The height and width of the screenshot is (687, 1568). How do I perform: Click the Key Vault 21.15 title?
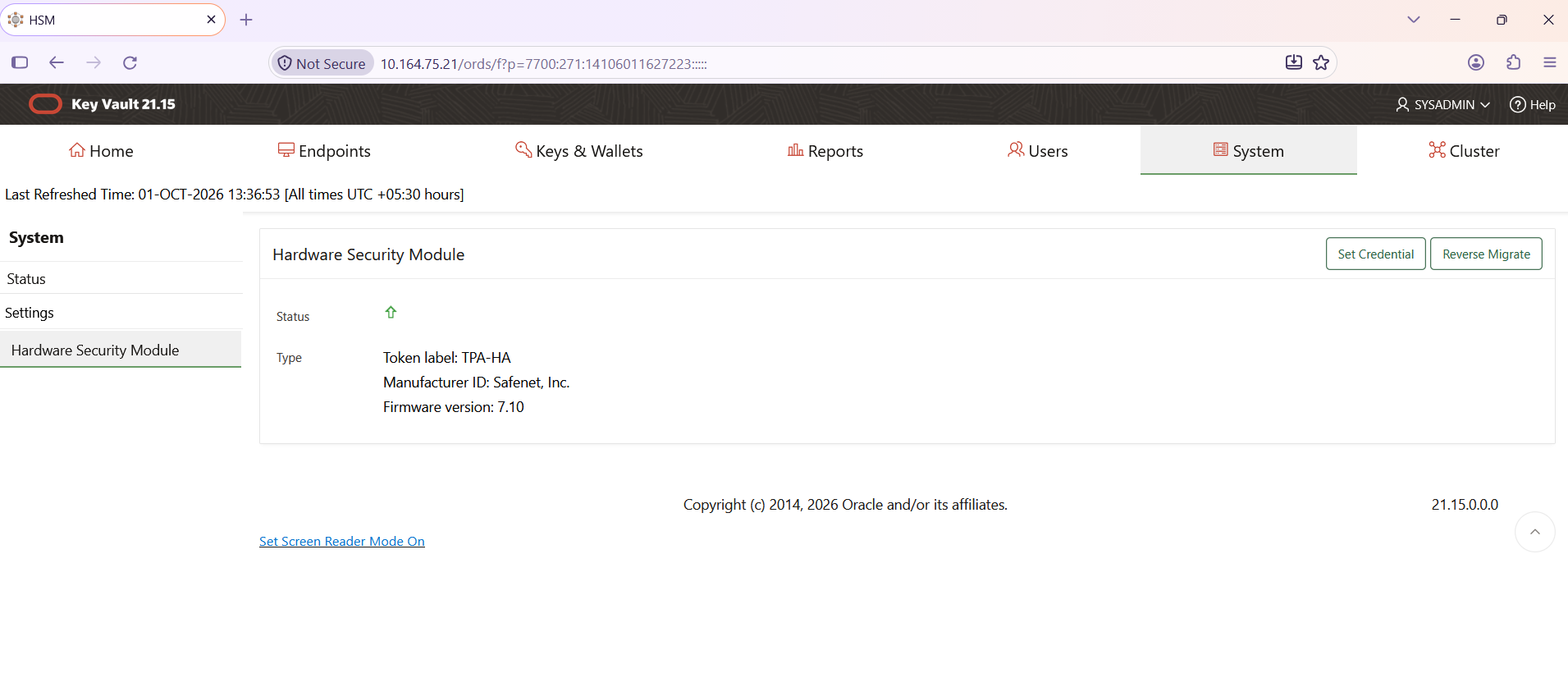(123, 104)
